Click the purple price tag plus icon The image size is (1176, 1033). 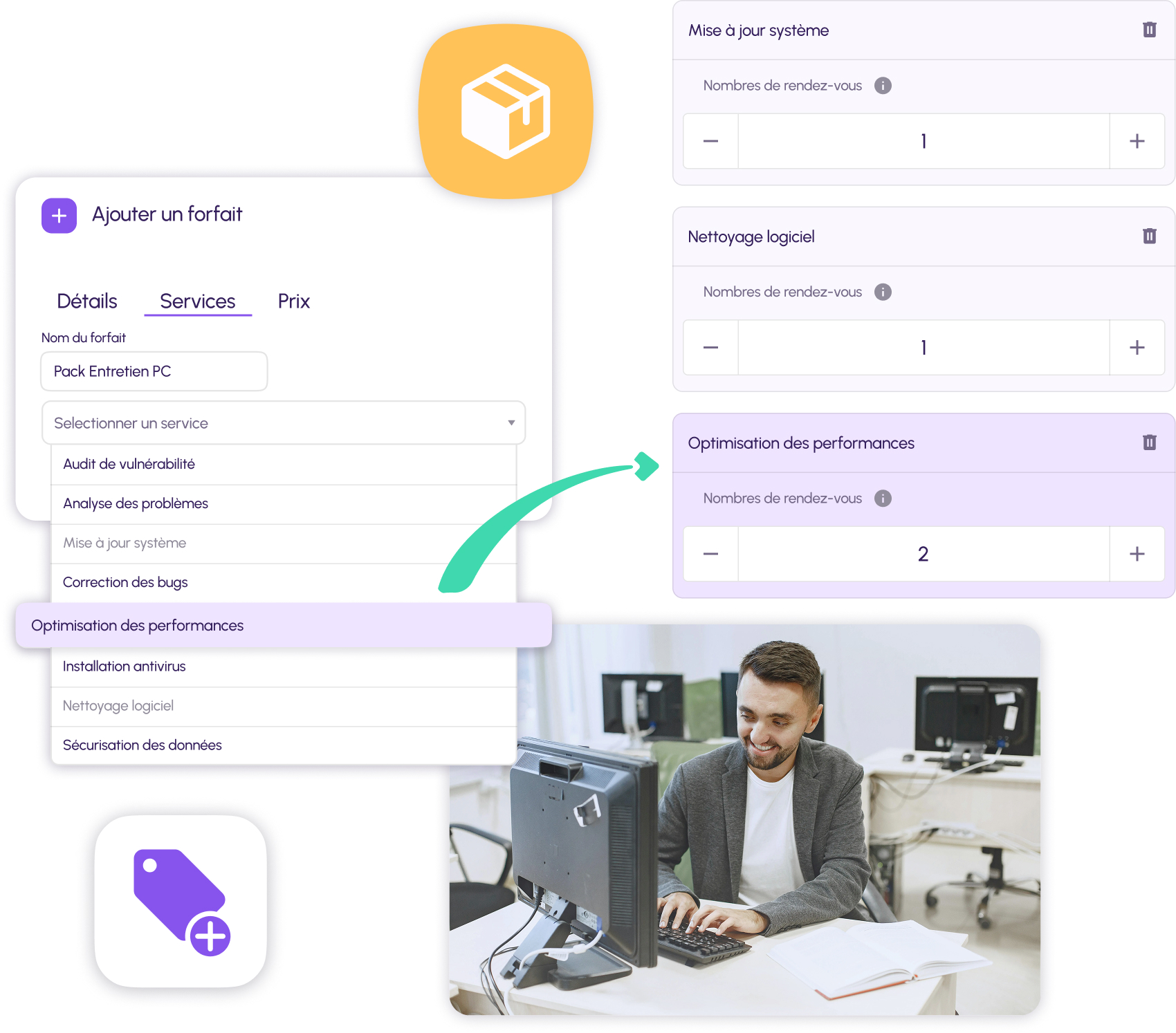pos(181,901)
